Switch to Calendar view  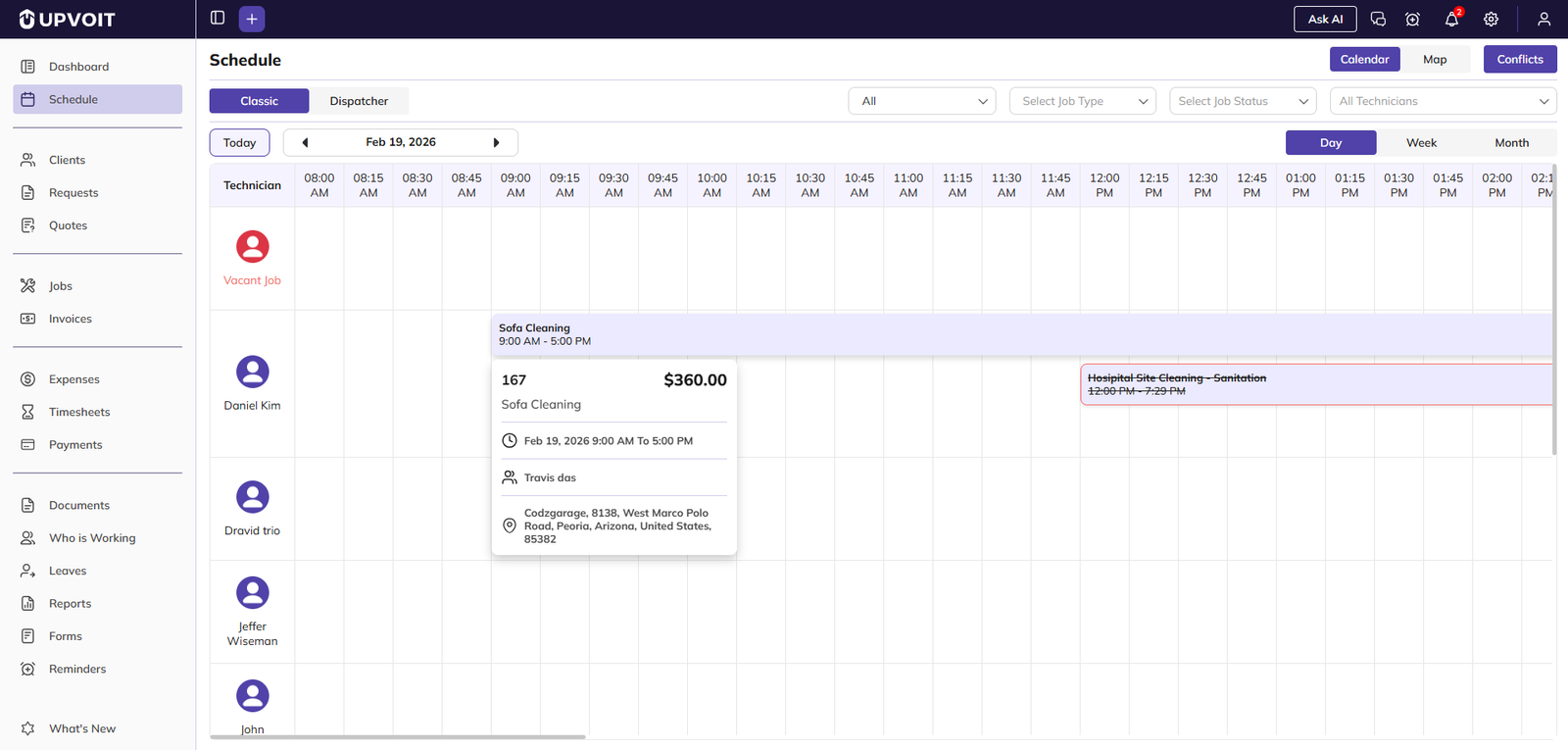pos(1364,59)
